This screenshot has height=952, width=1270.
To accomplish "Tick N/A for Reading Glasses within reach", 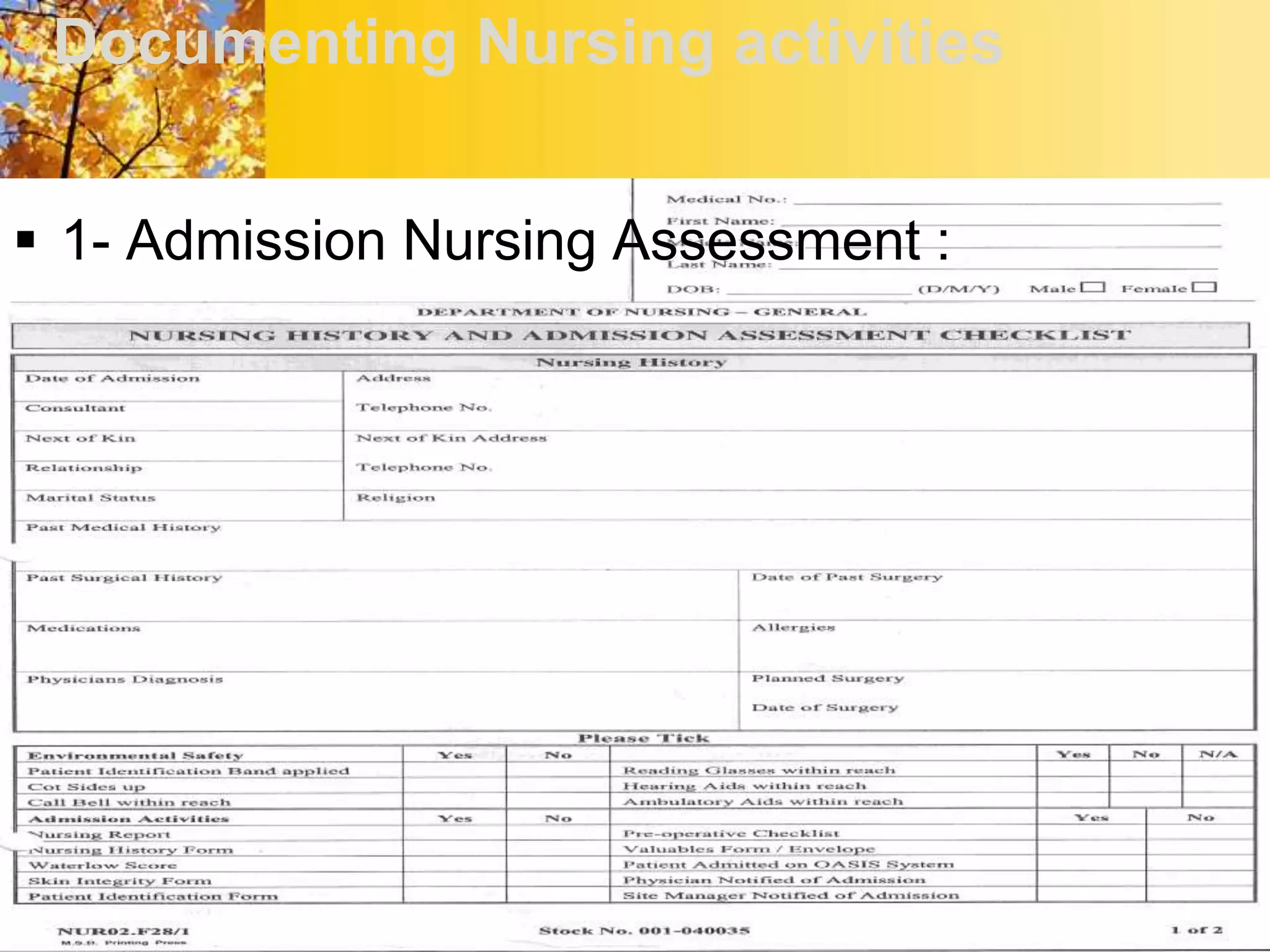I will coord(1218,770).
